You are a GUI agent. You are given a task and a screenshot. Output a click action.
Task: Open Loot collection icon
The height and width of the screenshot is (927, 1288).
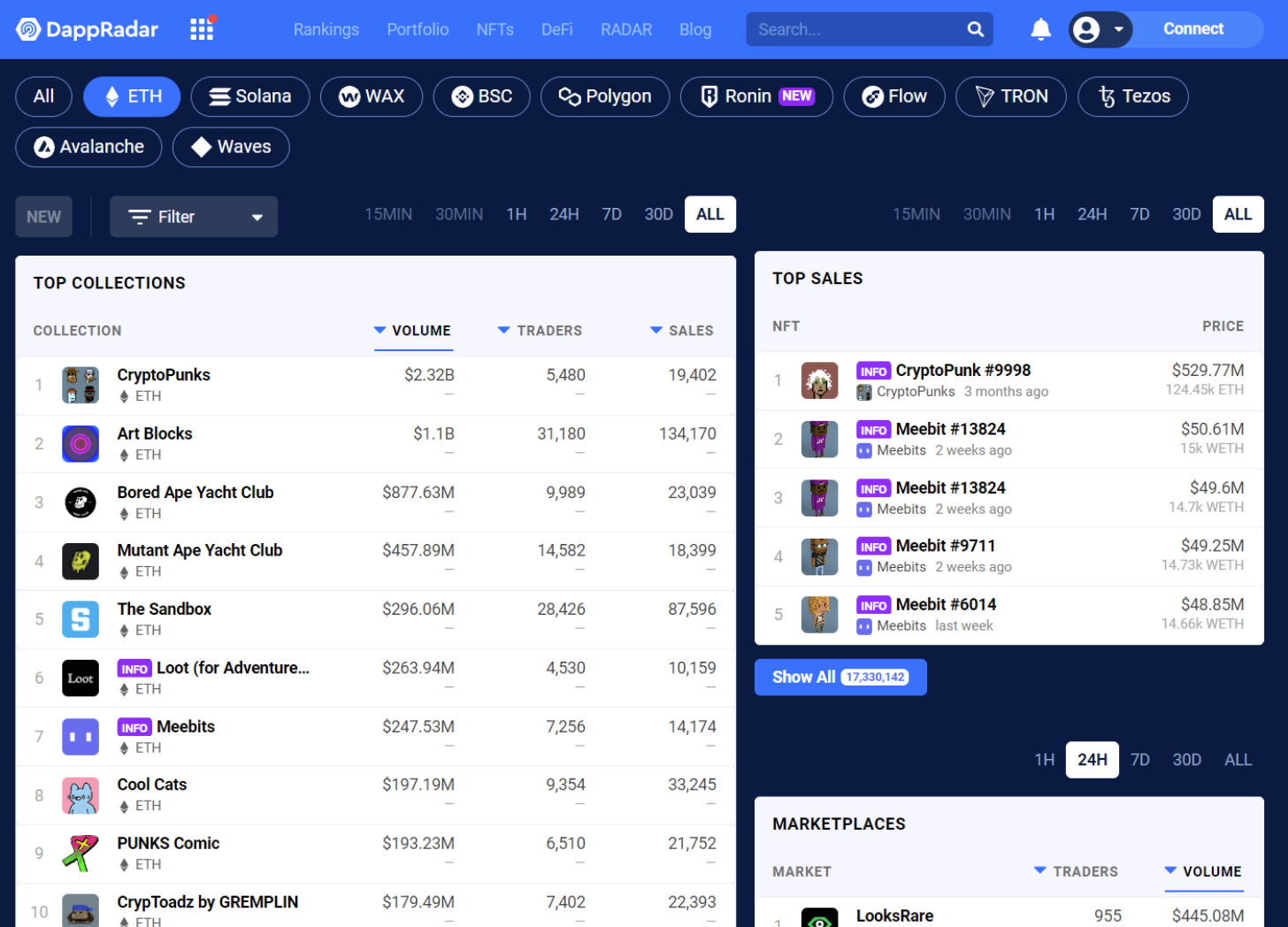click(x=80, y=678)
